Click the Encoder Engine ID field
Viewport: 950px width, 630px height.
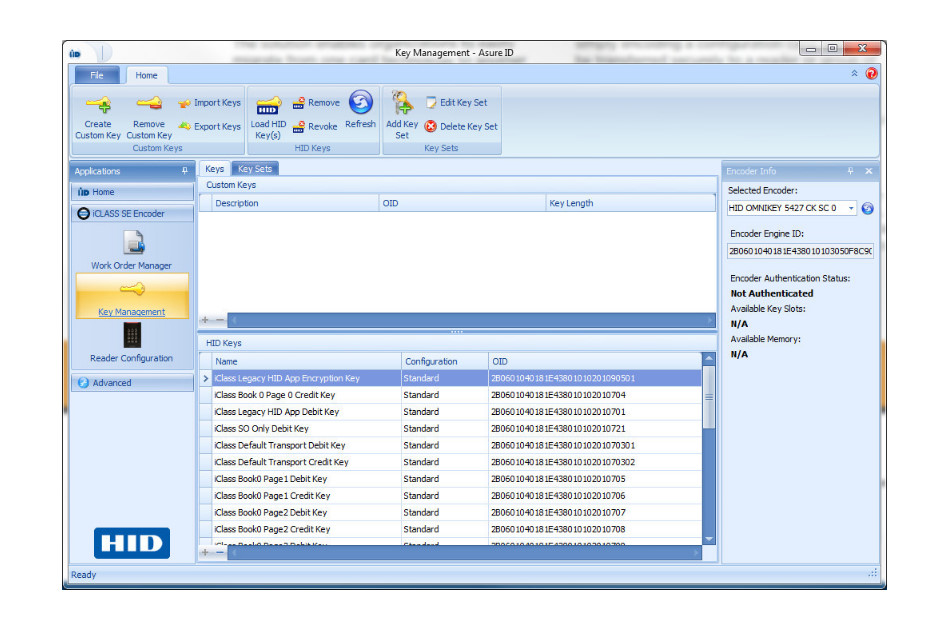[800, 251]
